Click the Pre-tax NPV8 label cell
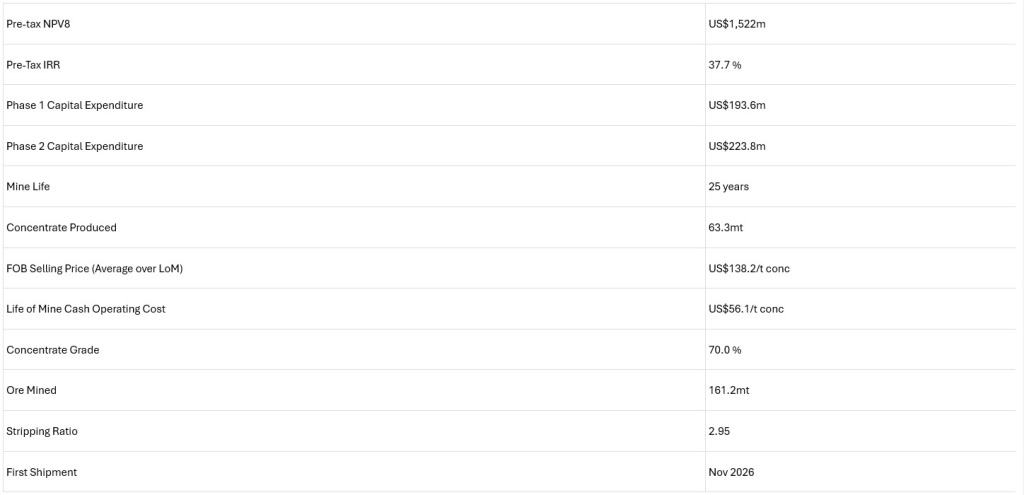The width and height of the screenshot is (1024, 495). point(38,24)
